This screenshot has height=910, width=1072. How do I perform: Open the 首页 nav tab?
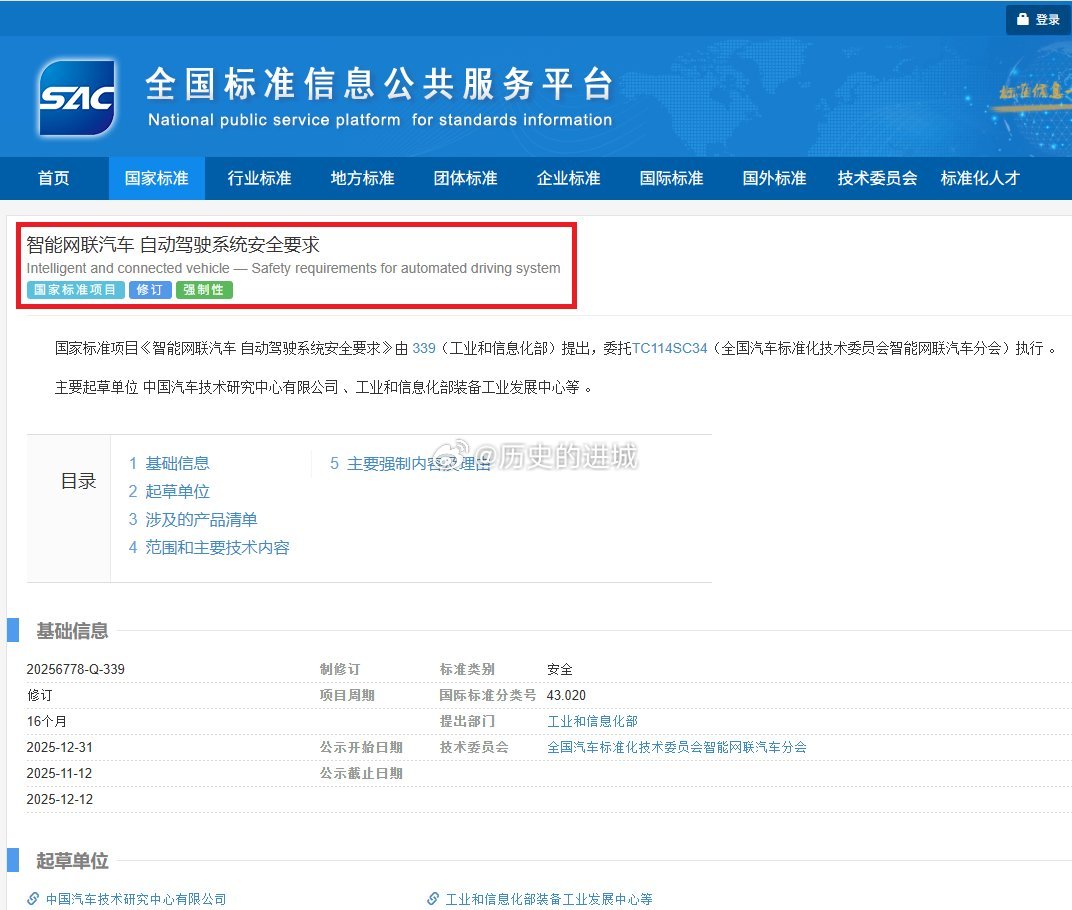(54, 178)
